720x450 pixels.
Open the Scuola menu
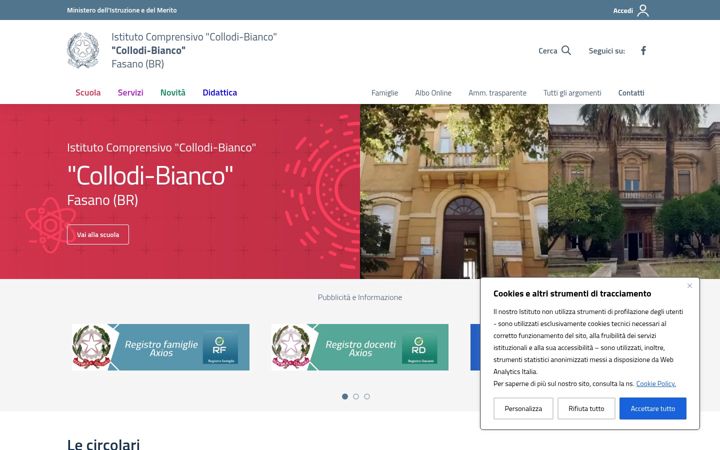coord(88,92)
